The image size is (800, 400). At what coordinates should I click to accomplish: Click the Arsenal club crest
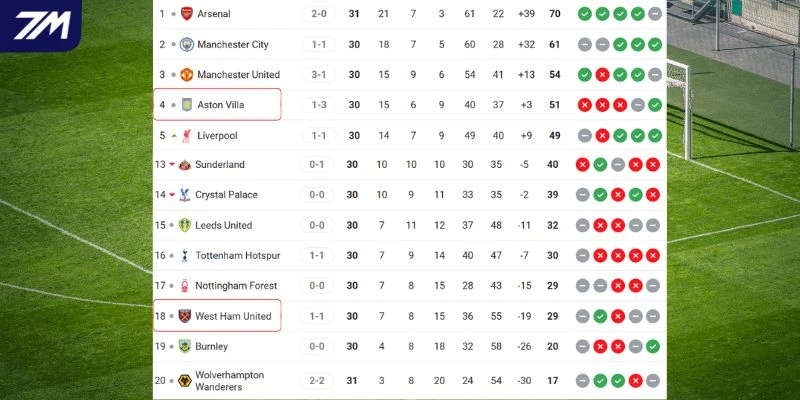(185, 14)
